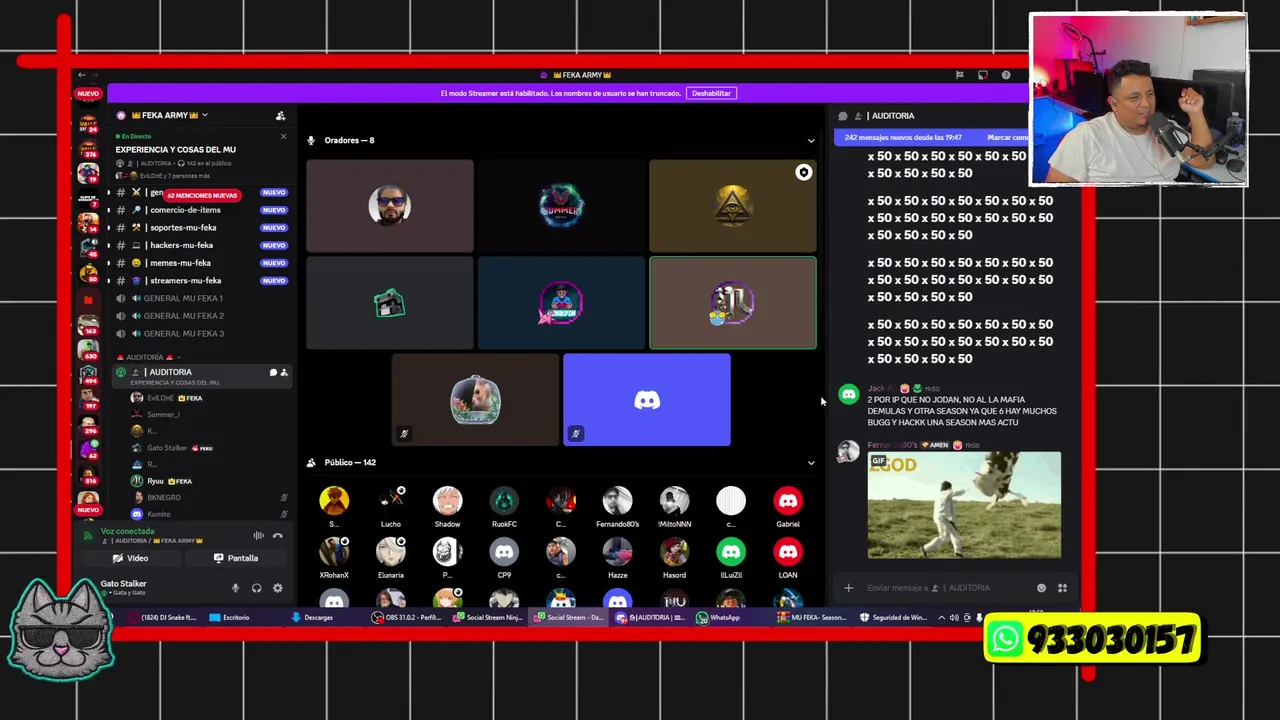Click Gabriel in the audience list
The height and width of the screenshot is (720, 1280).
788,507
